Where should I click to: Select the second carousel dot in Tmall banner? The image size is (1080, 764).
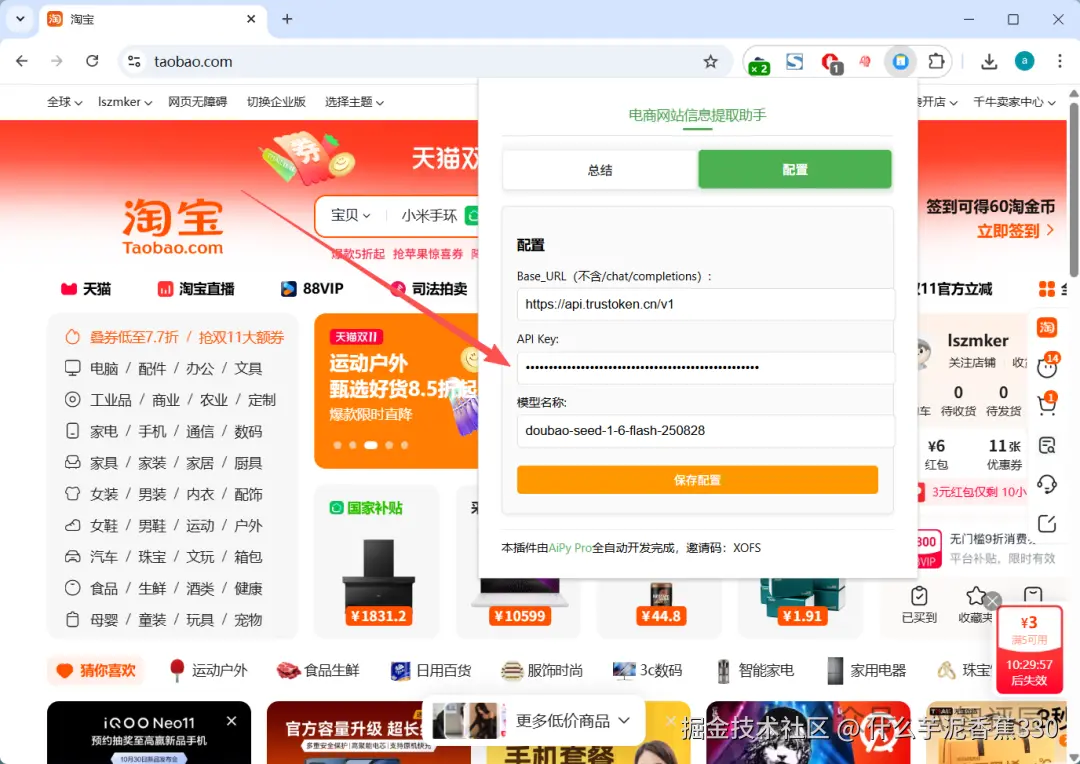[352, 444]
